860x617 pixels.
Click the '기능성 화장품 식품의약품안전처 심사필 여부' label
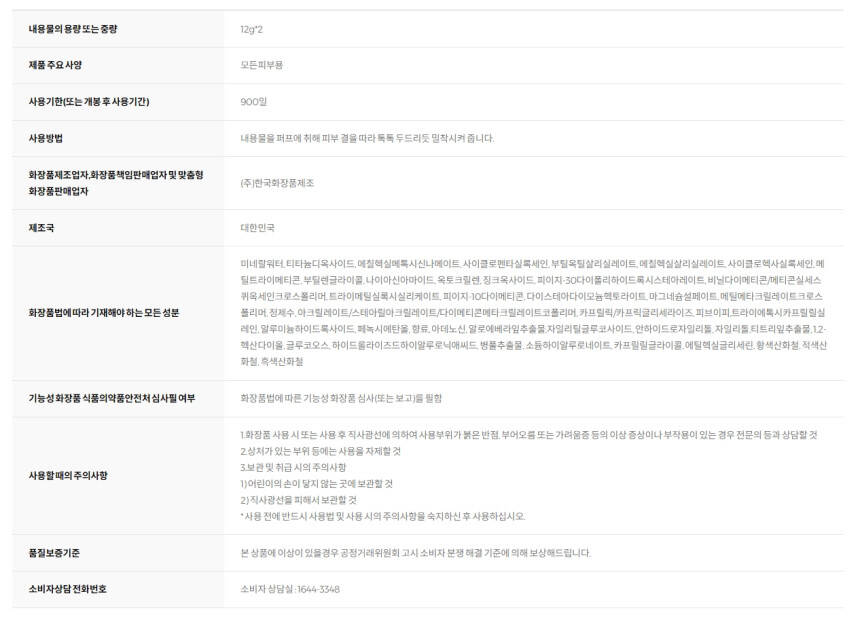[x=111, y=398]
